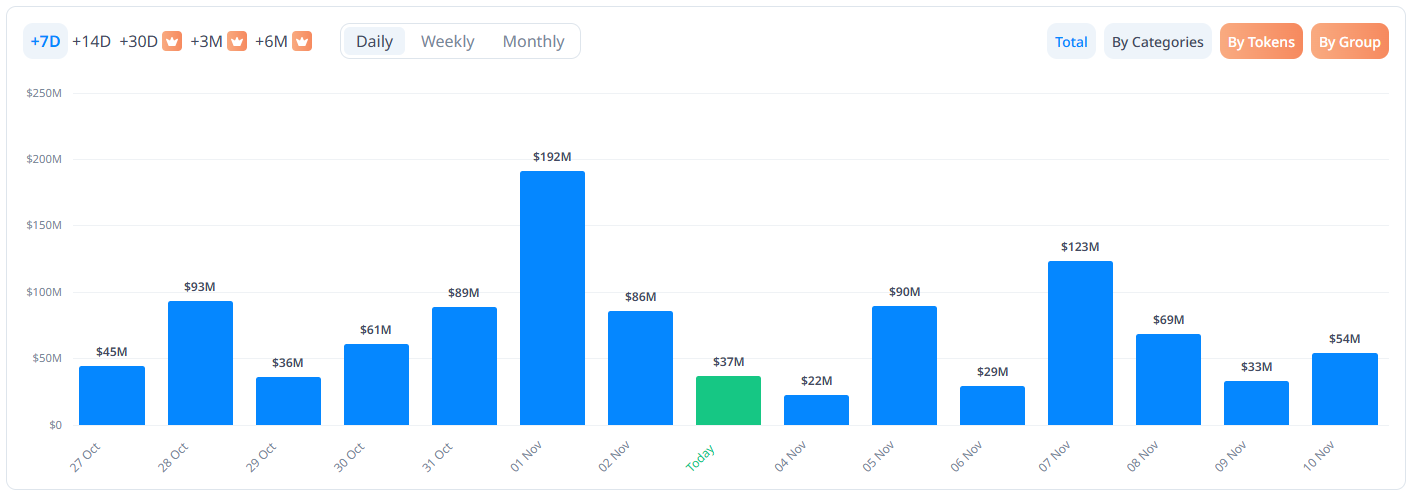Viewport: 1412px width, 497px height.
Task: Click the $93M bar for 28 Oct
Action: click(x=200, y=363)
